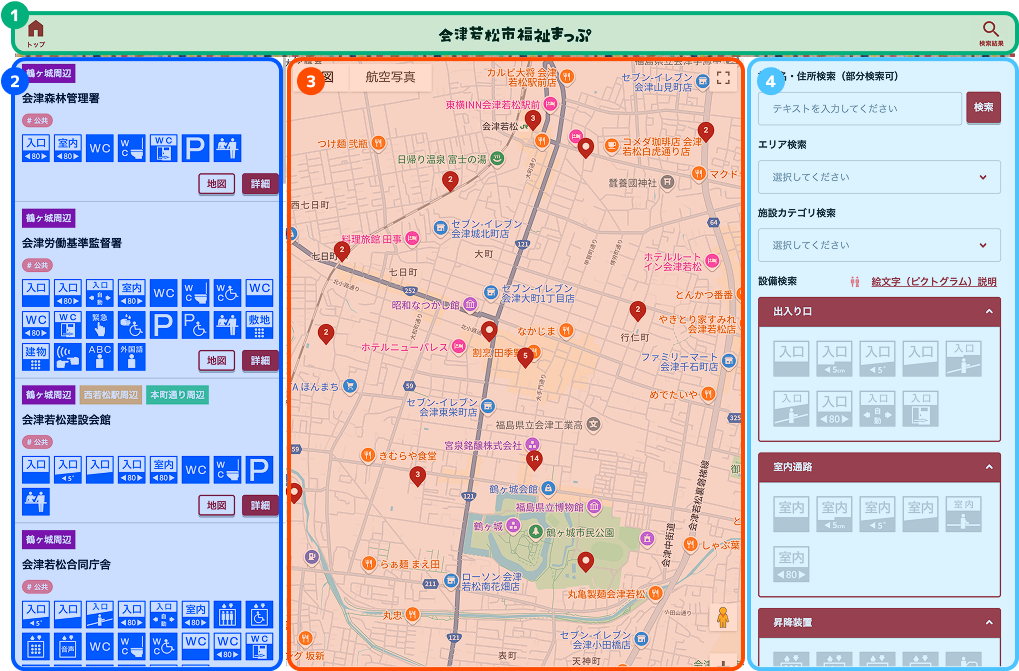
Task: Toggle the 室内 5° slope filter in 室内通路
Action: [x=877, y=514]
